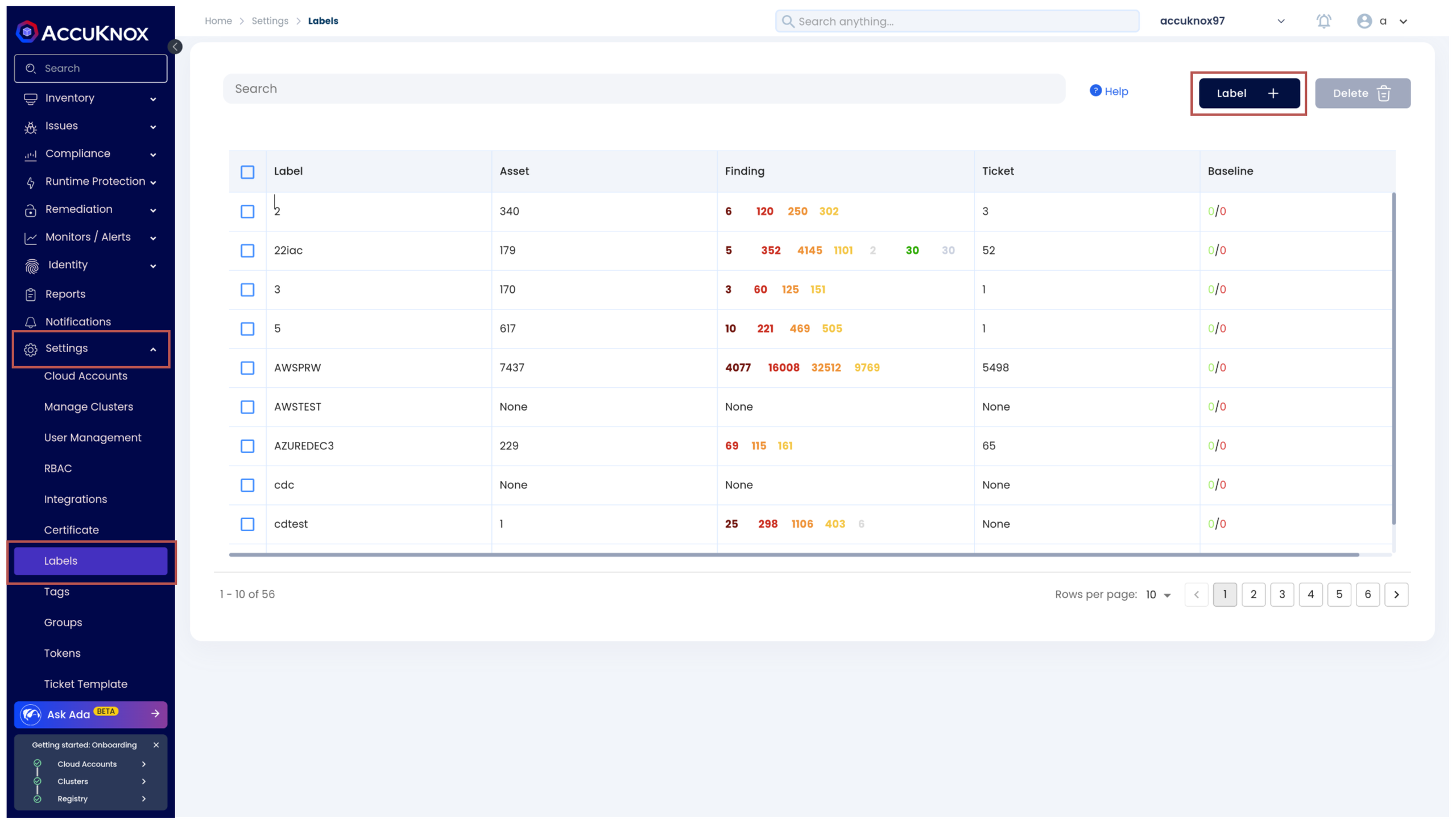Click the Ask Ada arrow

[155, 714]
